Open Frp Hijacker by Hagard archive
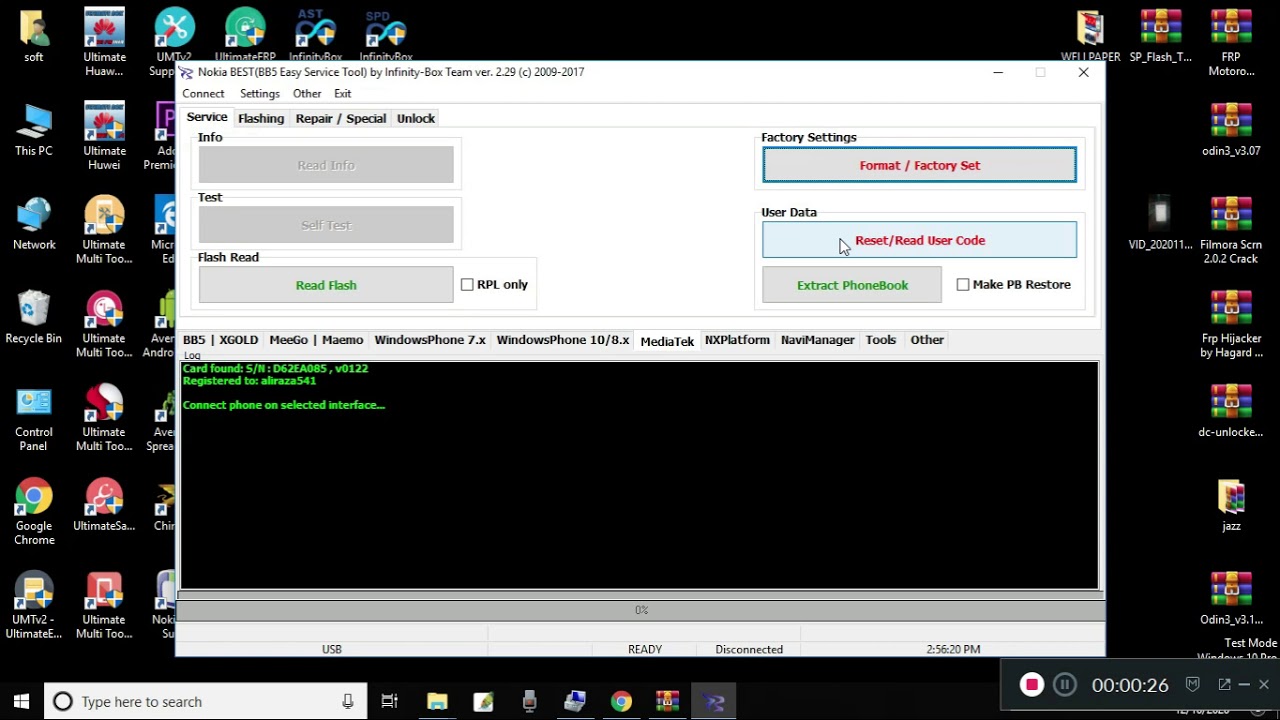Screen dimensions: 1280x720 (x=1231, y=324)
